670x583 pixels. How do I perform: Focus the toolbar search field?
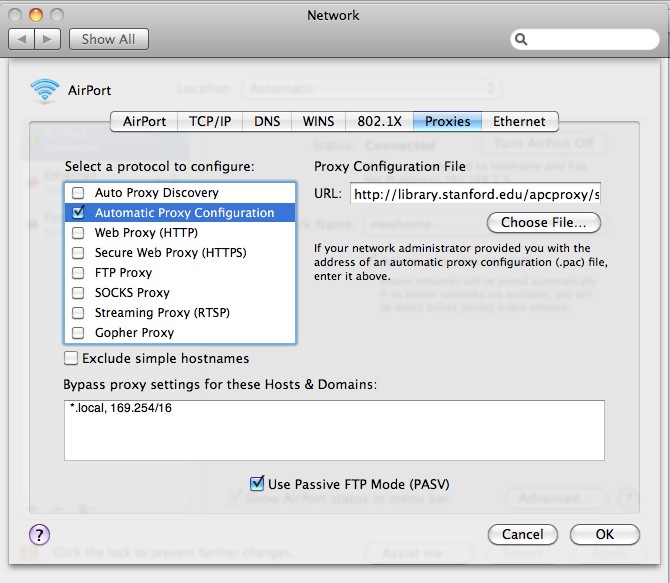(x=585, y=39)
